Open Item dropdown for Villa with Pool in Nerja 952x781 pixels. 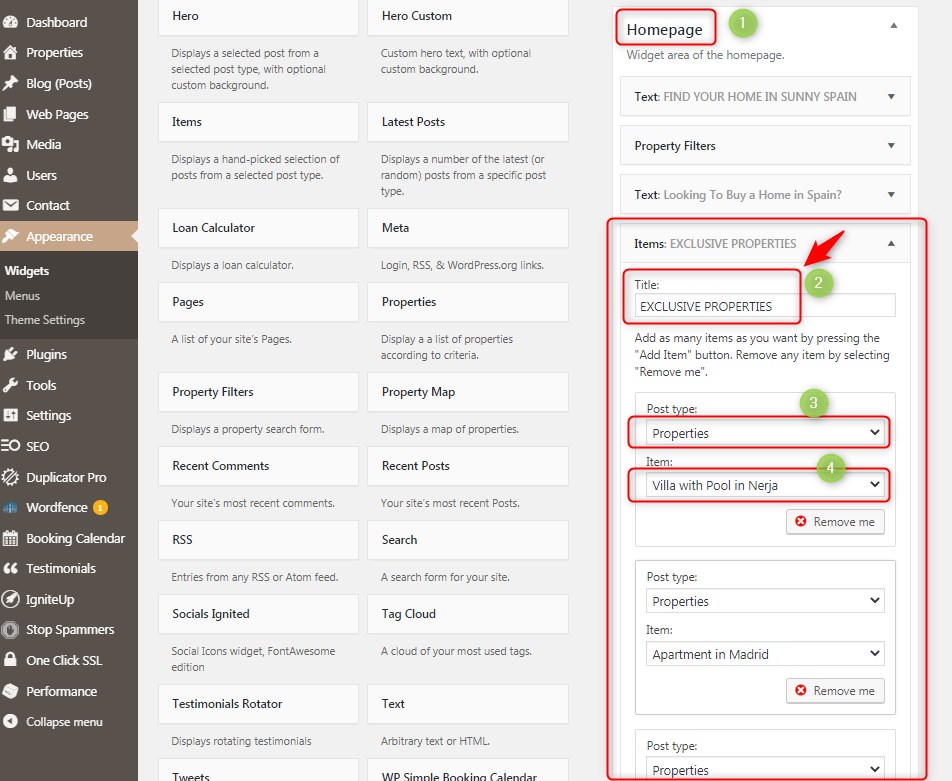(x=765, y=485)
